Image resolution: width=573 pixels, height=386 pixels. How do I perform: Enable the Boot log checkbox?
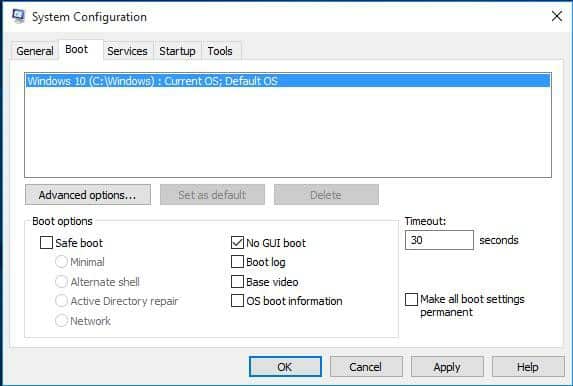tap(238, 262)
